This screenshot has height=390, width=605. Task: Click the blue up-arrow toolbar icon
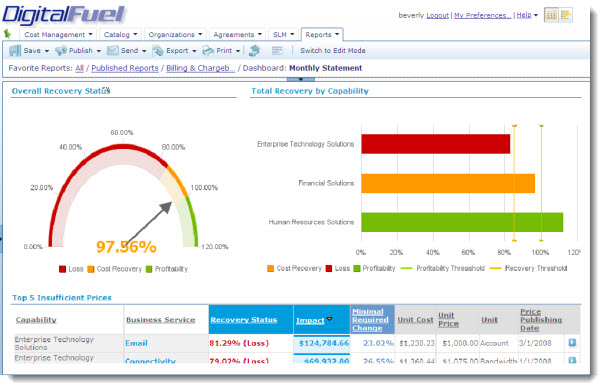pos(254,51)
